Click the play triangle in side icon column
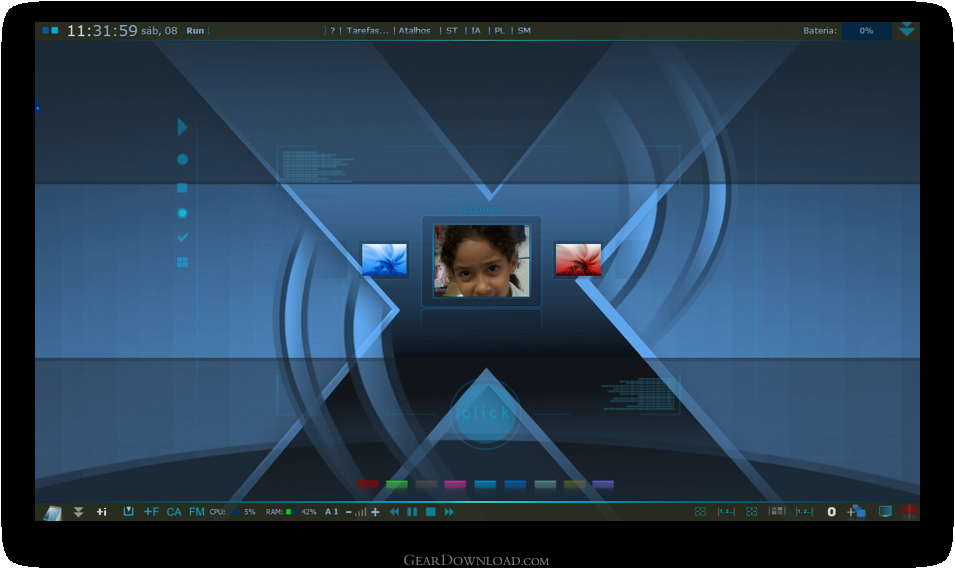Image resolution: width=955 pixels, height=569 pixels. (182, 127)
